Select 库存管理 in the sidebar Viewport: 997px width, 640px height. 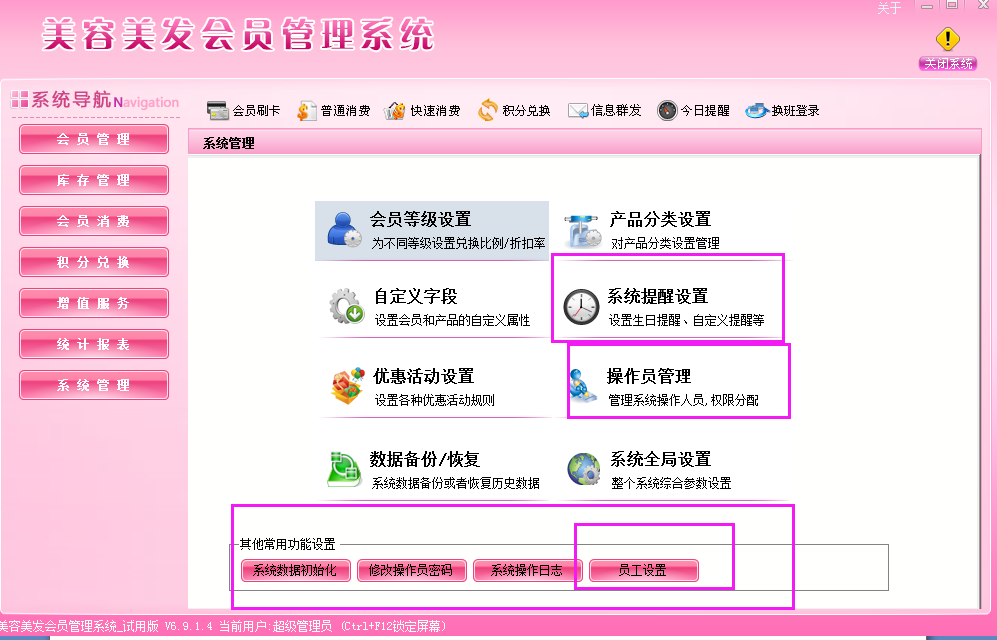(x=94, y=180)
